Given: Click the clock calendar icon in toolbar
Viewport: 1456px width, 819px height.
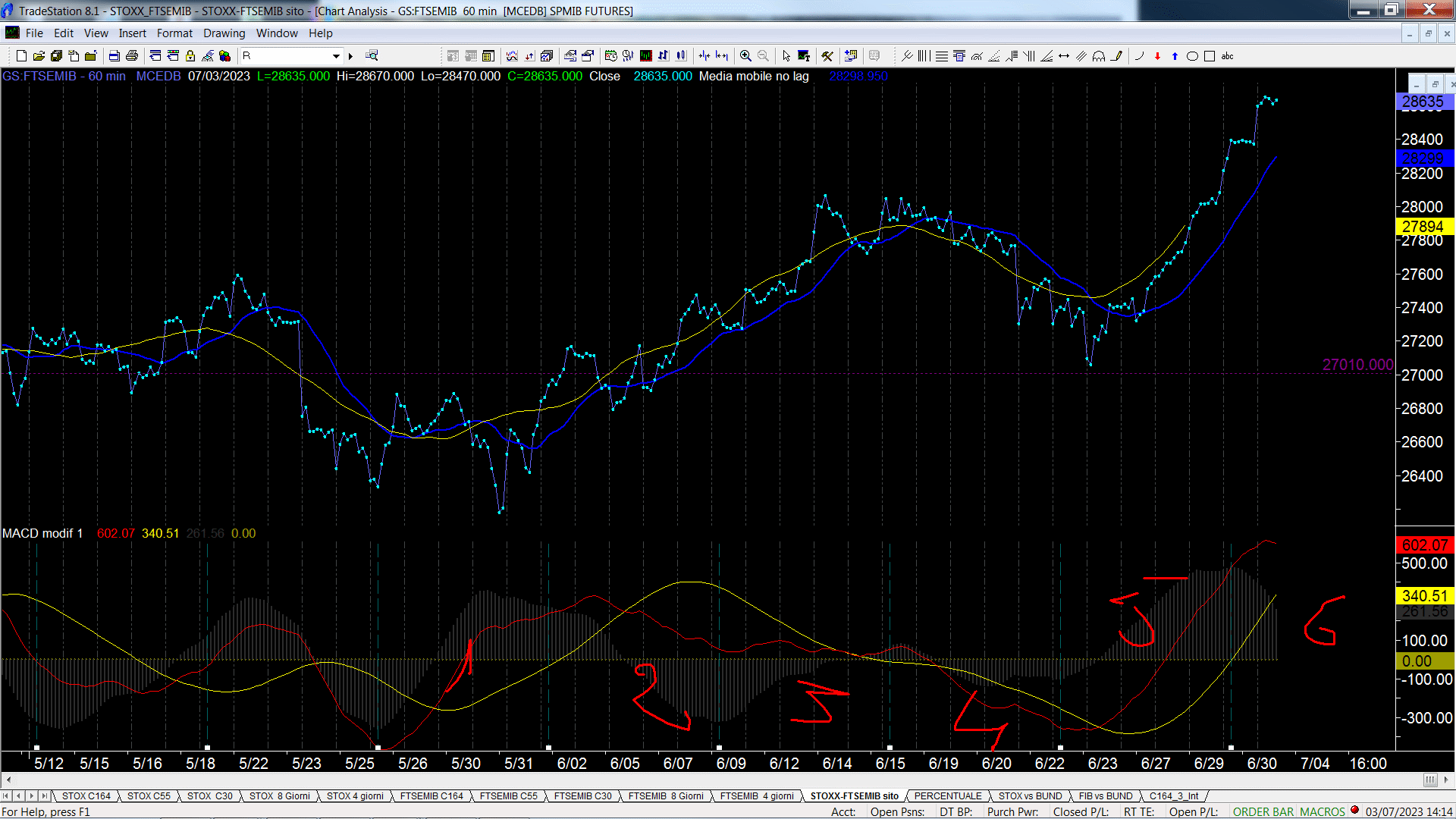Looking at the screenshot, I should click(x=610, y=55).
